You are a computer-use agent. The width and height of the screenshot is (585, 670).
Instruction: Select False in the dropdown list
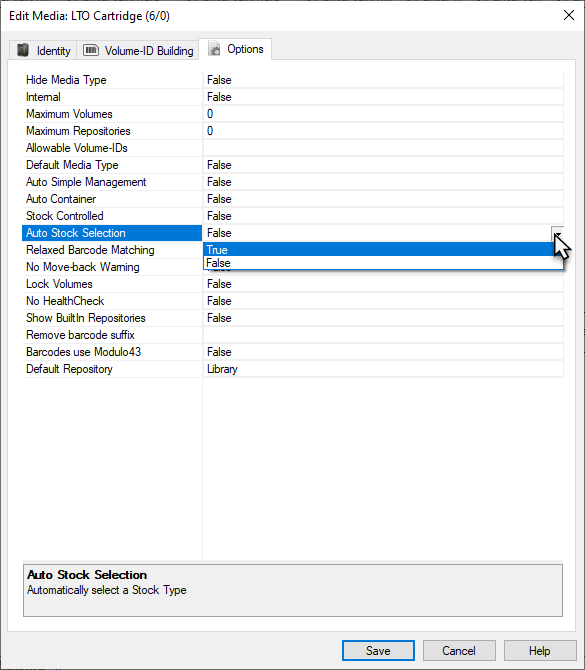[383, 263]
